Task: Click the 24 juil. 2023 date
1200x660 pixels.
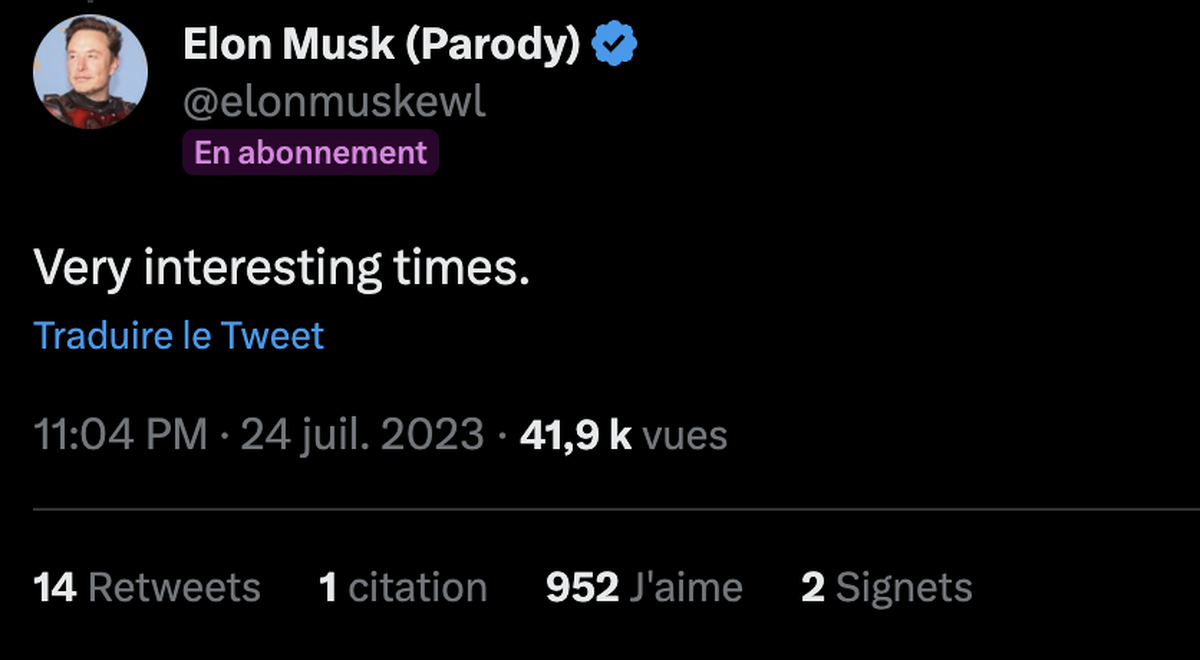Action: click(x=362, y=435)
